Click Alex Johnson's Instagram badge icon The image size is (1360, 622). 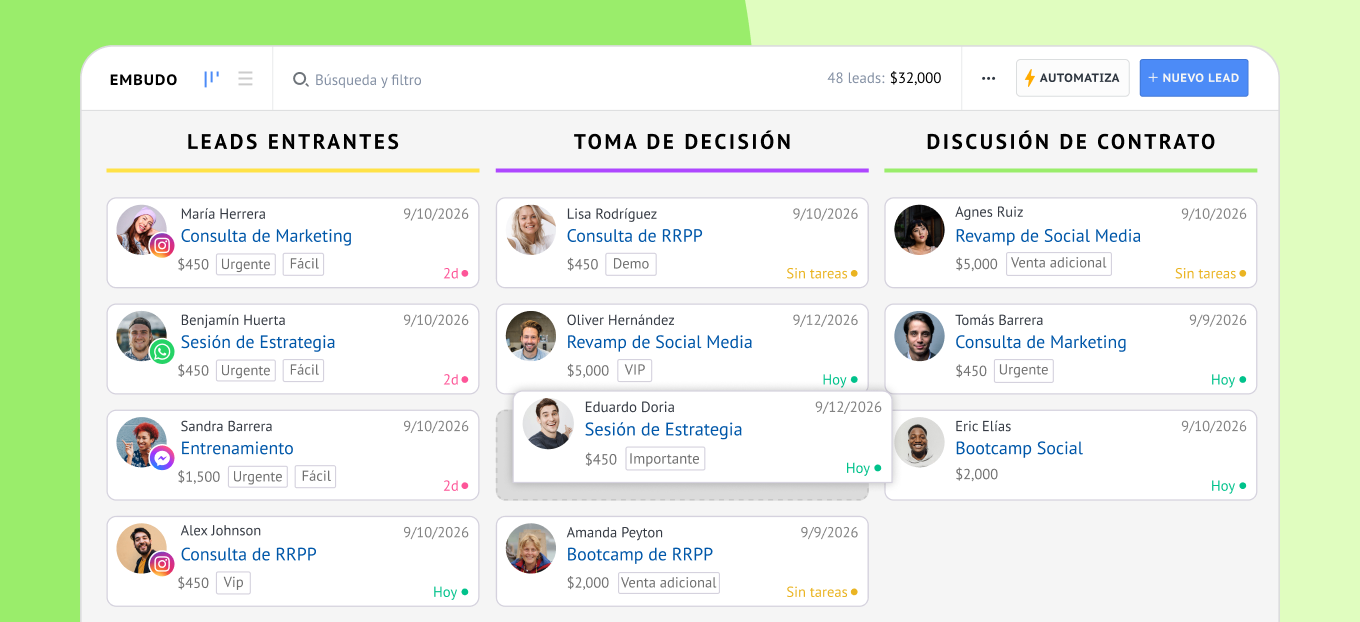point(162,564)
